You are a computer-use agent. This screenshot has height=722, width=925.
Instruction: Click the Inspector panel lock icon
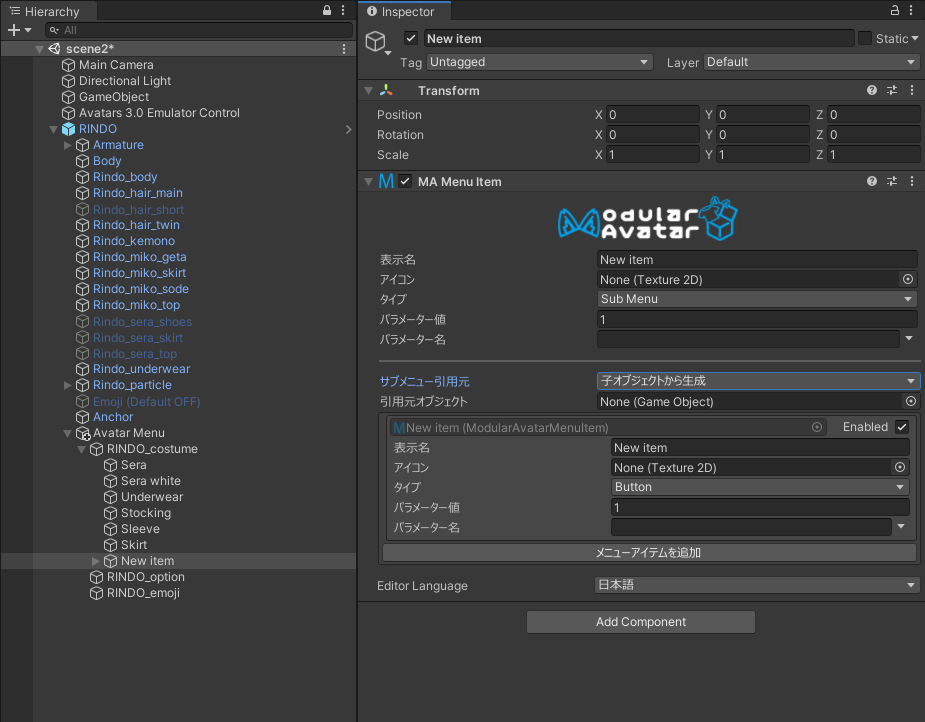(x=895, y=10)
